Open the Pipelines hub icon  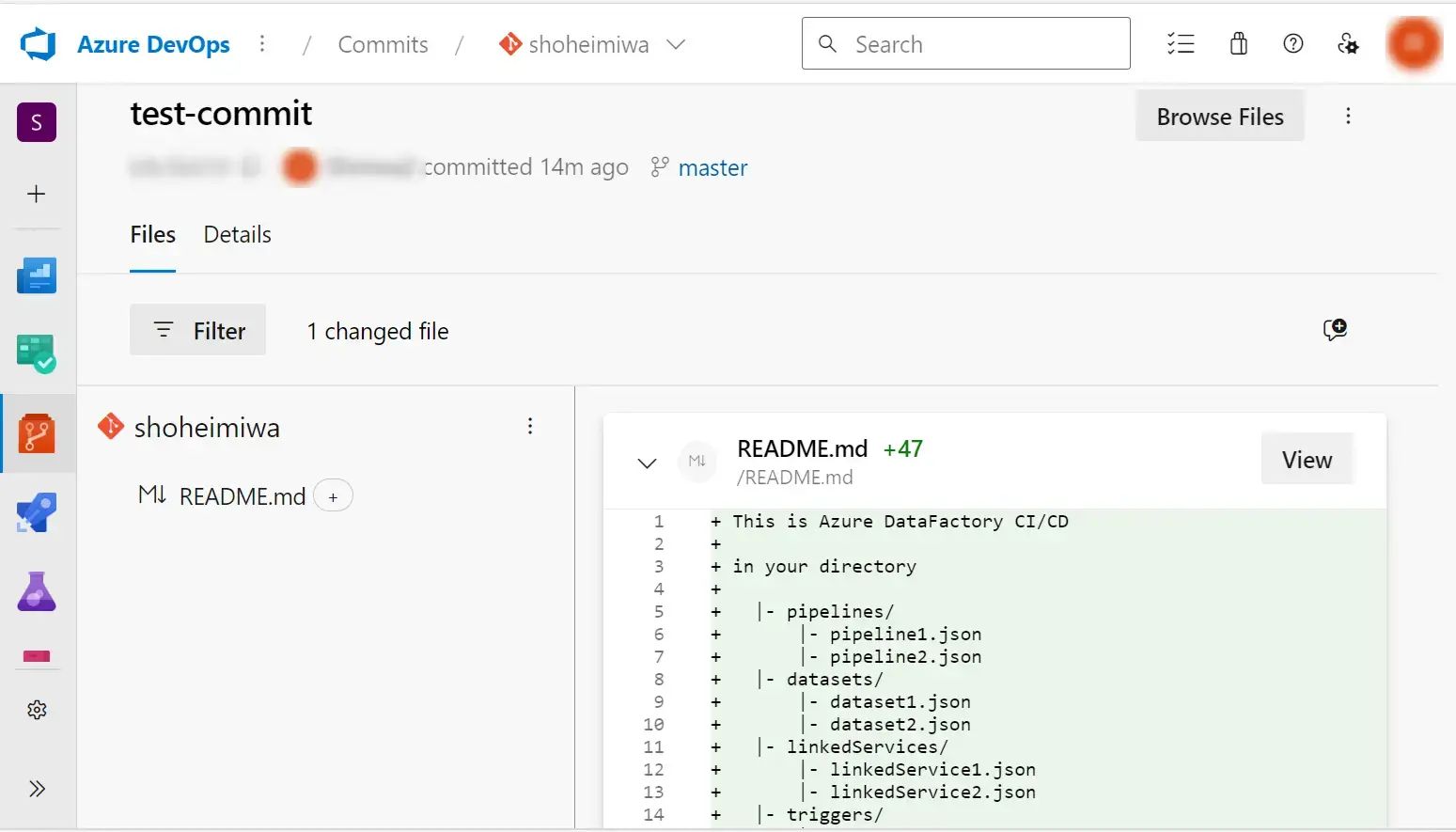[x=37, y=512]
